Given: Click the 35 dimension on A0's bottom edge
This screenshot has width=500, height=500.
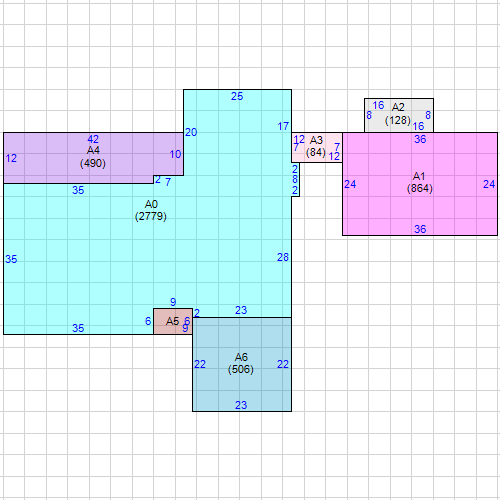Looking at the screenshot, I should coord(78,328).
